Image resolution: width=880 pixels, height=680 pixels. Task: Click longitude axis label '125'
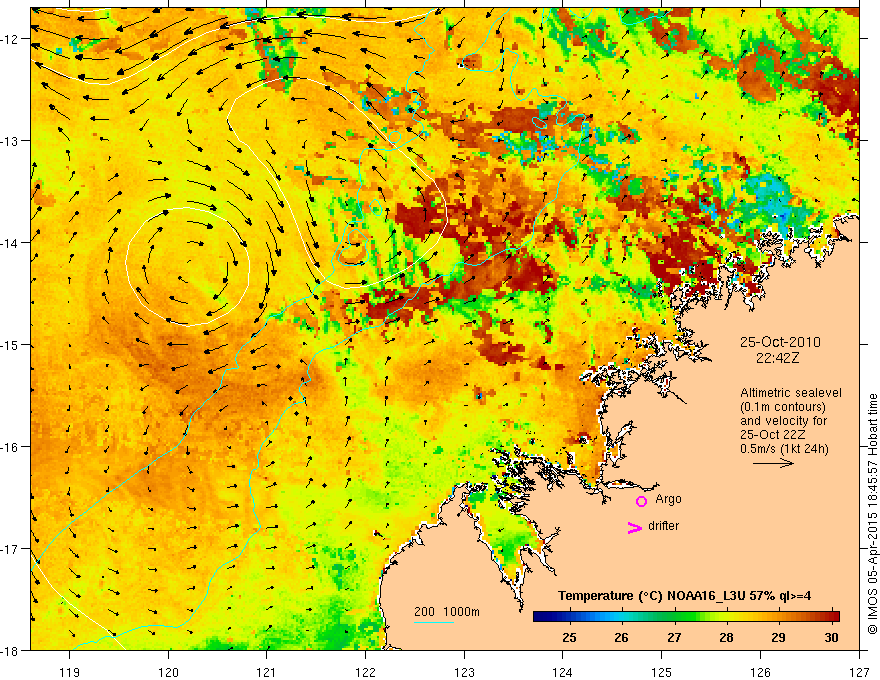tap(662, 672)
